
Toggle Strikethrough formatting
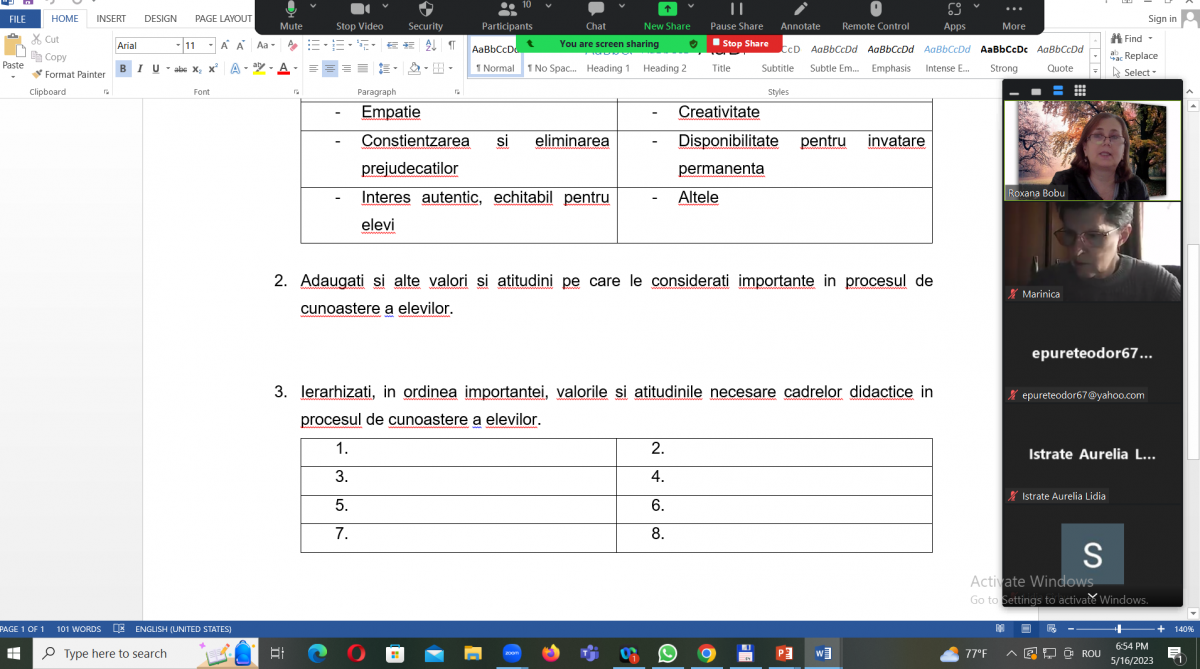pyautogui.click(x=181, y=69)
